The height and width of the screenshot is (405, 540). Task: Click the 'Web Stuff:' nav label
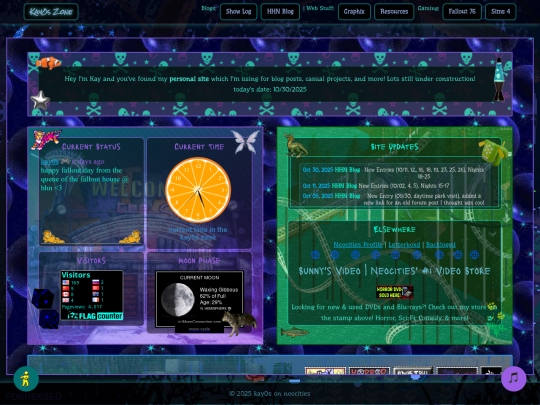(x=320, y=8)
